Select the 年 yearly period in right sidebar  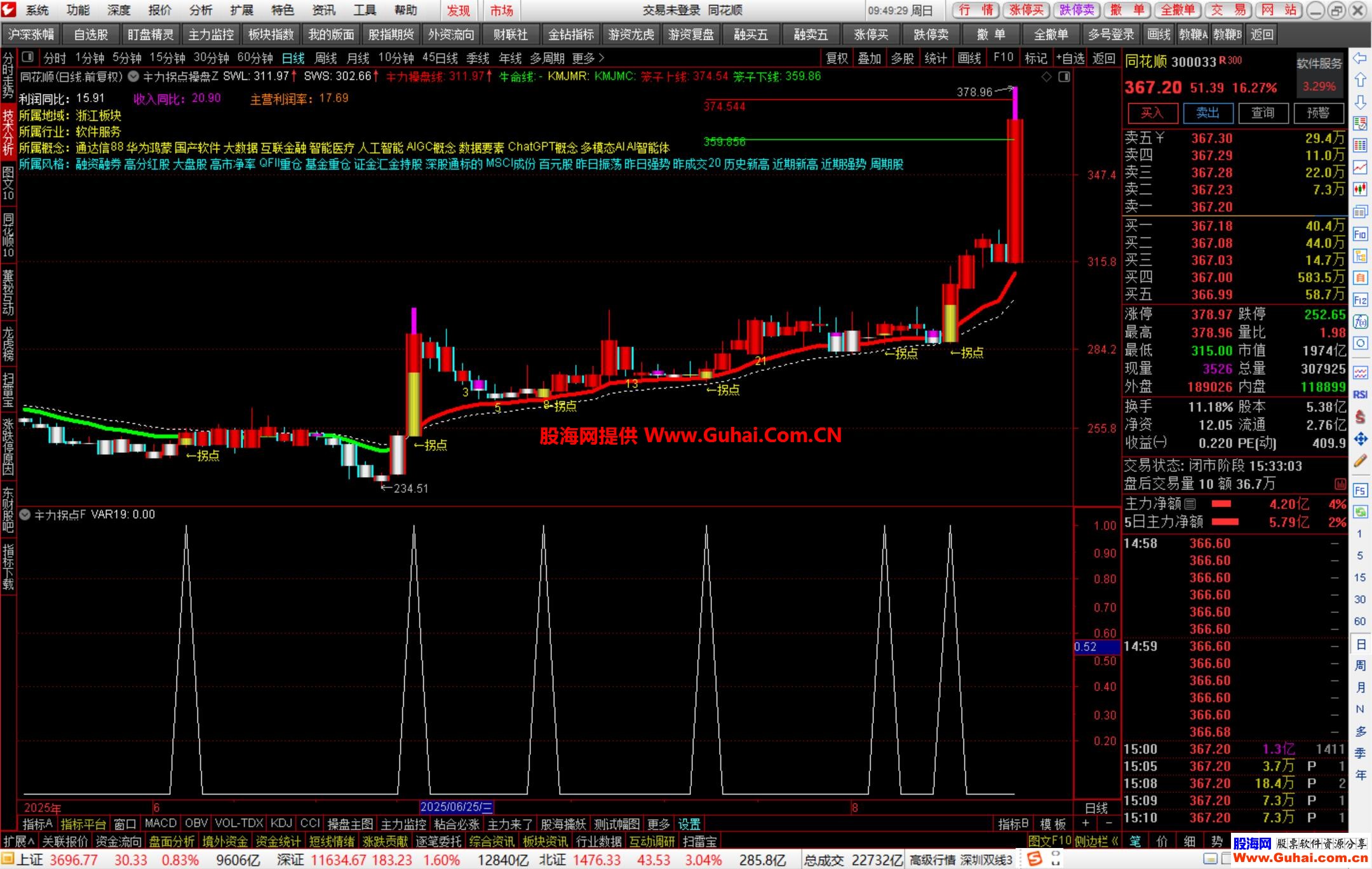[1360, 775]
